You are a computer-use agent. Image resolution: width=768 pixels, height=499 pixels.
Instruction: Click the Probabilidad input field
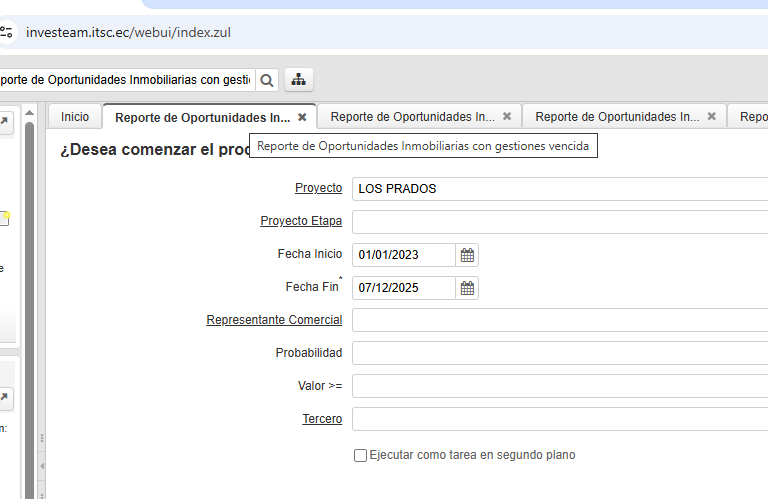(x=560, y=353)
